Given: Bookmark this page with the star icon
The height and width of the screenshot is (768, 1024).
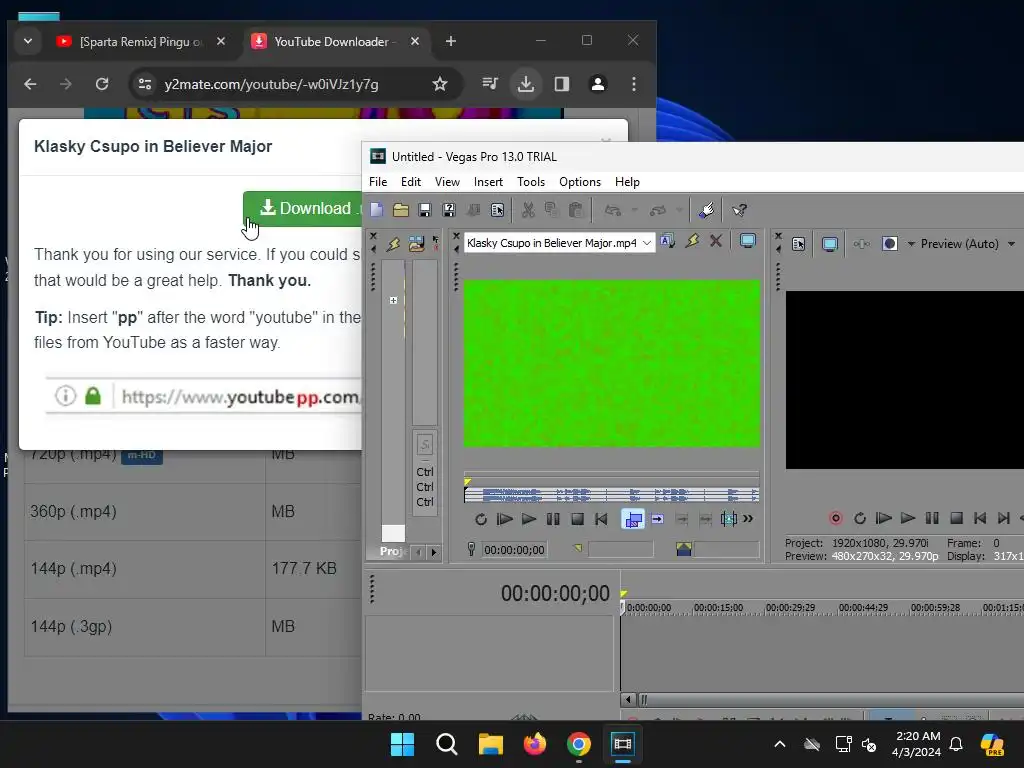Looking at the screenshot, I should point(440,84).
